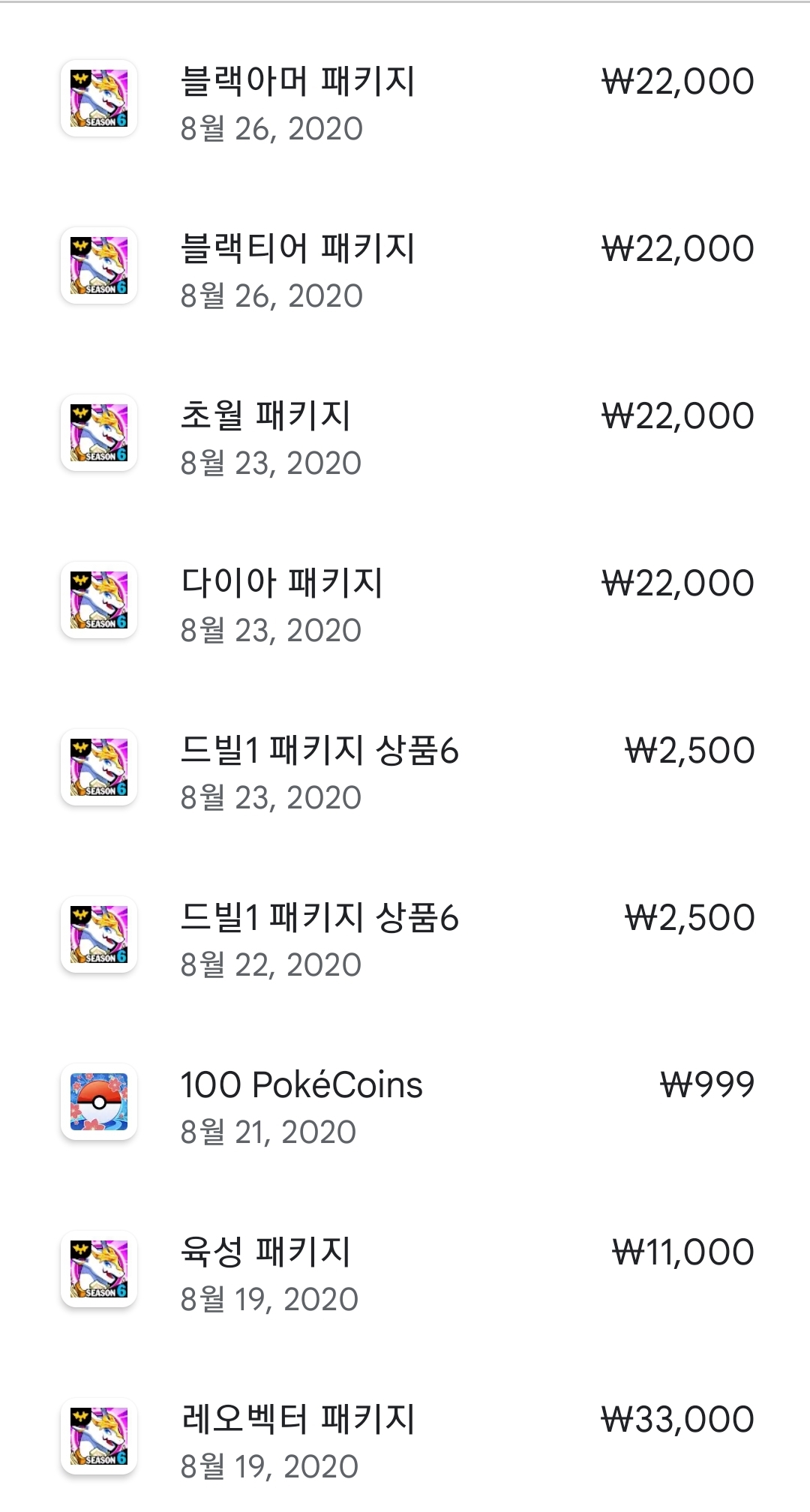This screenshot has height=1512, width=810.
Task: Select the 블랙티어 패키지 title text
Action: [298, 248]
